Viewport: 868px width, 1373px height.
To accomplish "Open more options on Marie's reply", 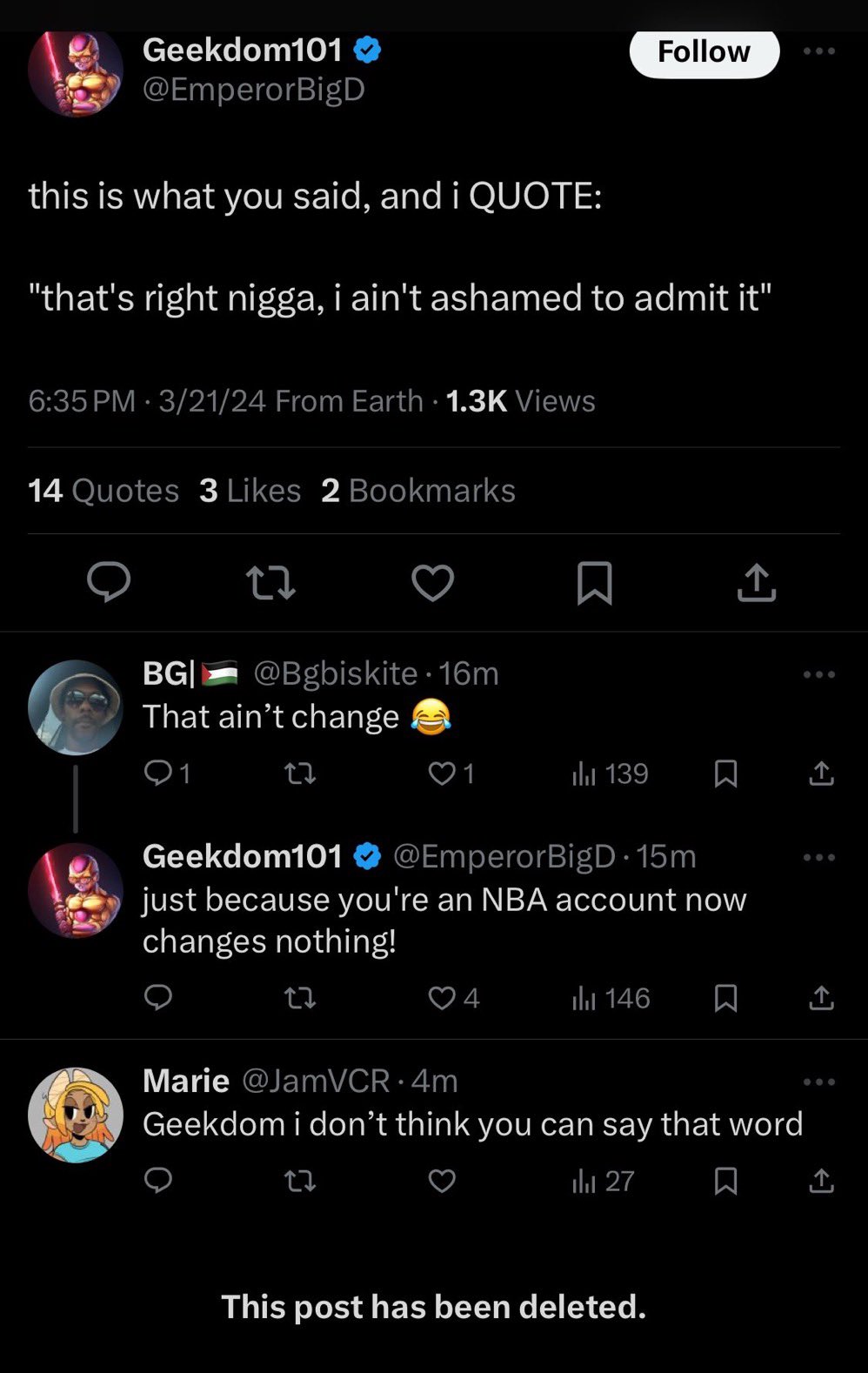I will click(819, 1082).
